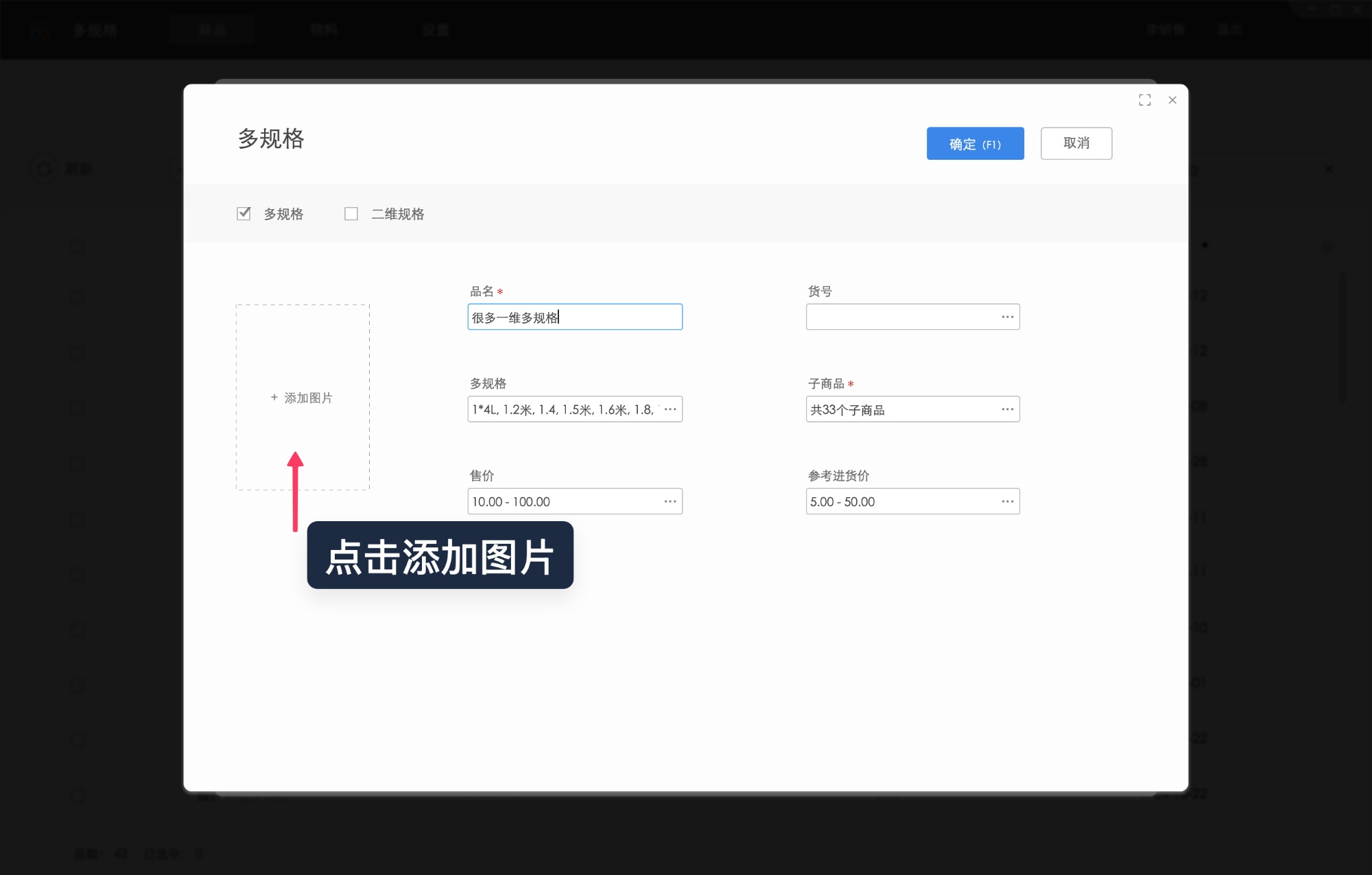The height and width of the screenshot is (875, 1372).
Task: Switch to the 物料 tab
Action: 322,29
